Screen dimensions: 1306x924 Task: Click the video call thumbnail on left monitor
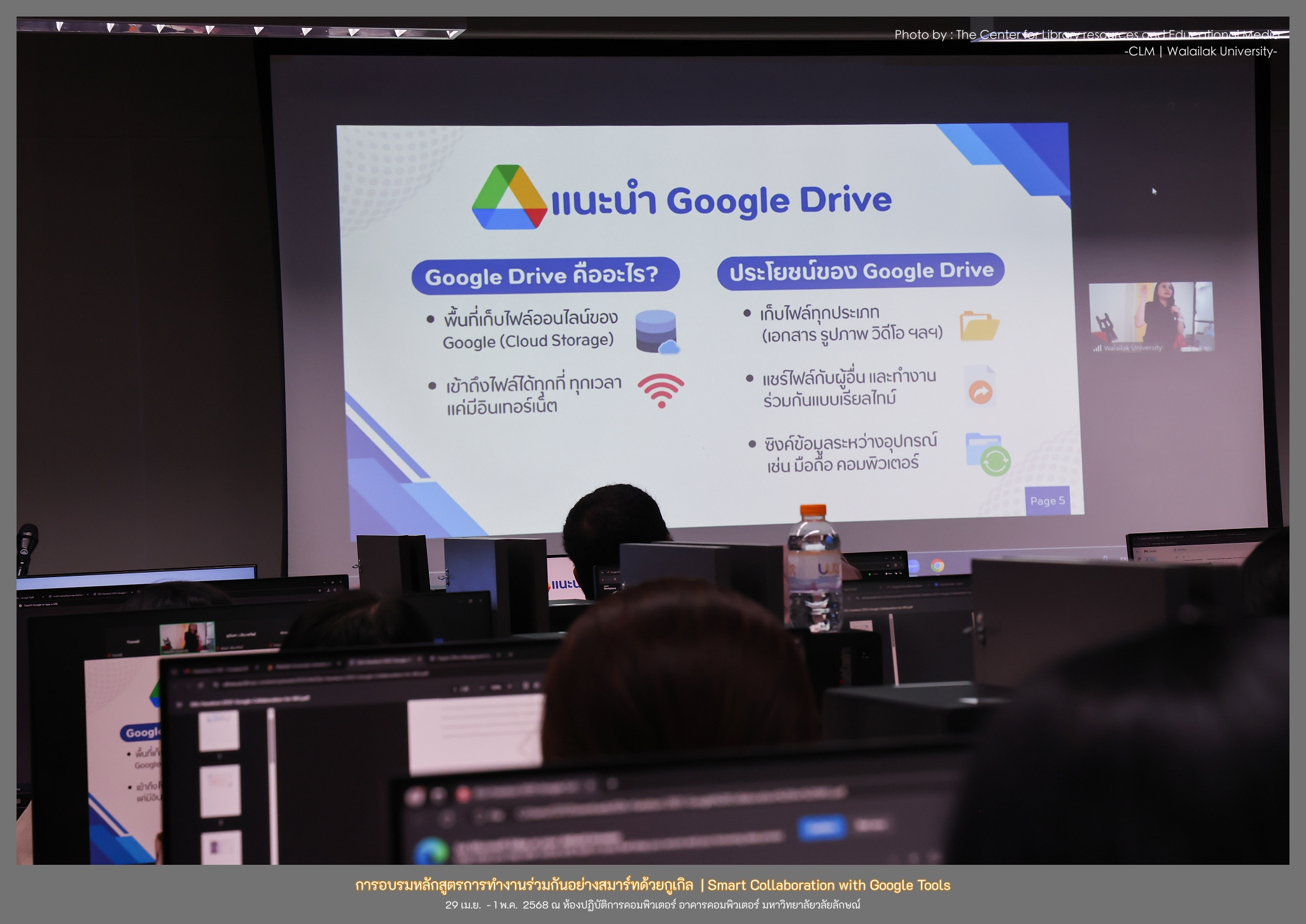(x=186, y=638)
